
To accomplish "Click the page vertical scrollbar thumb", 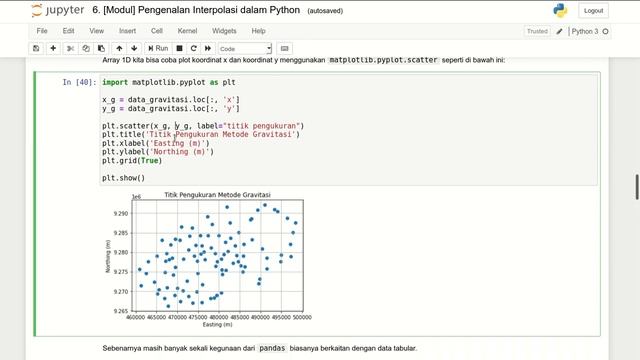I will [x=637, y=187].
